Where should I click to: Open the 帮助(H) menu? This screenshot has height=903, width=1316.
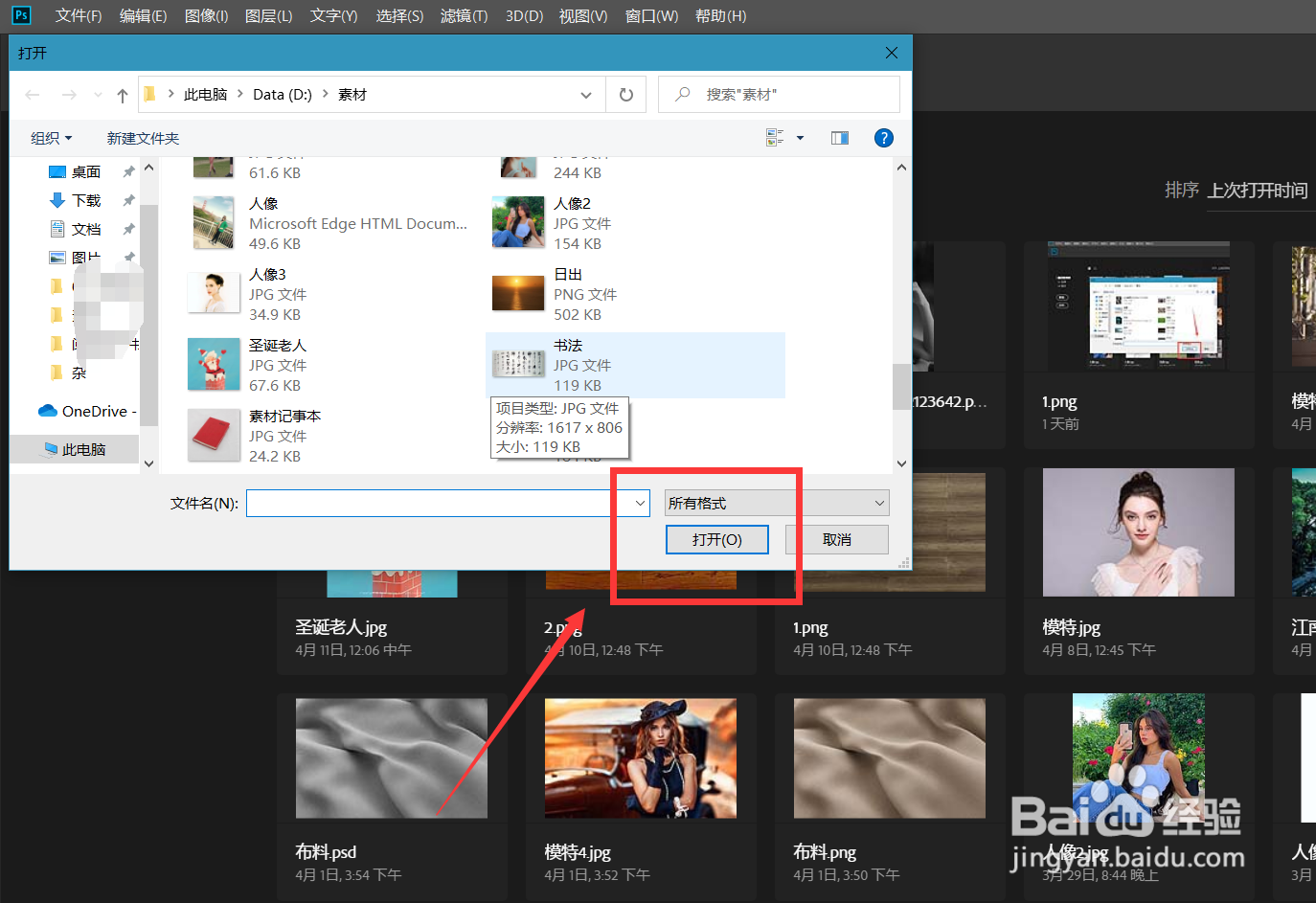[x=720, y=16]
